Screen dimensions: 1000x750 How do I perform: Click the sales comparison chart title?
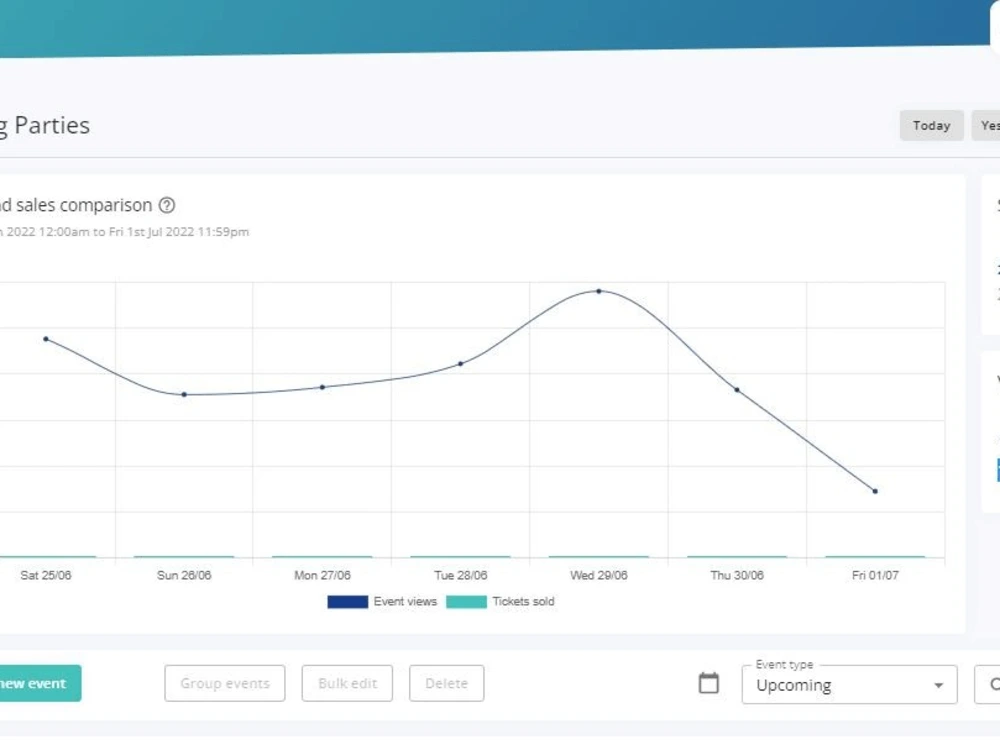pos(76,205)
